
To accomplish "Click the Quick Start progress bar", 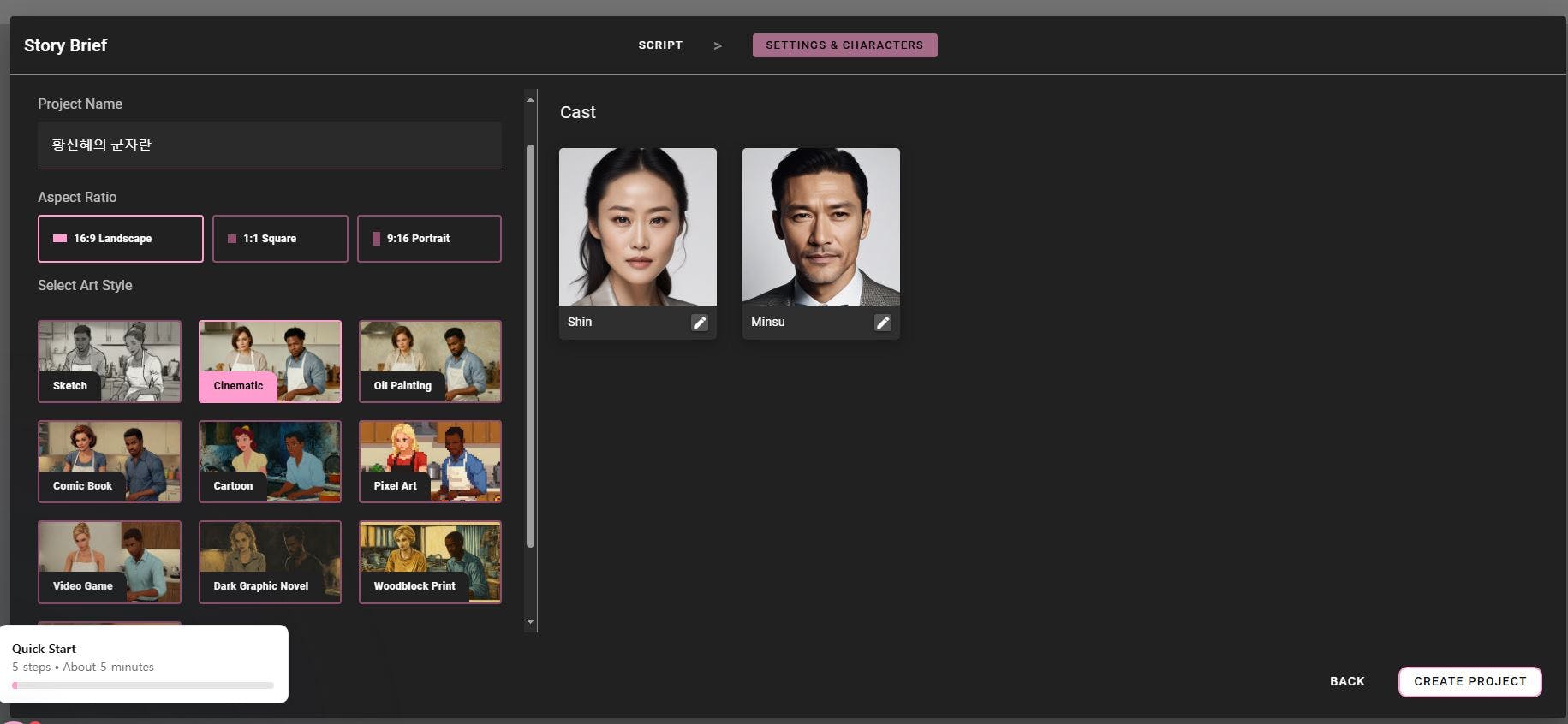I will [143, 685].
